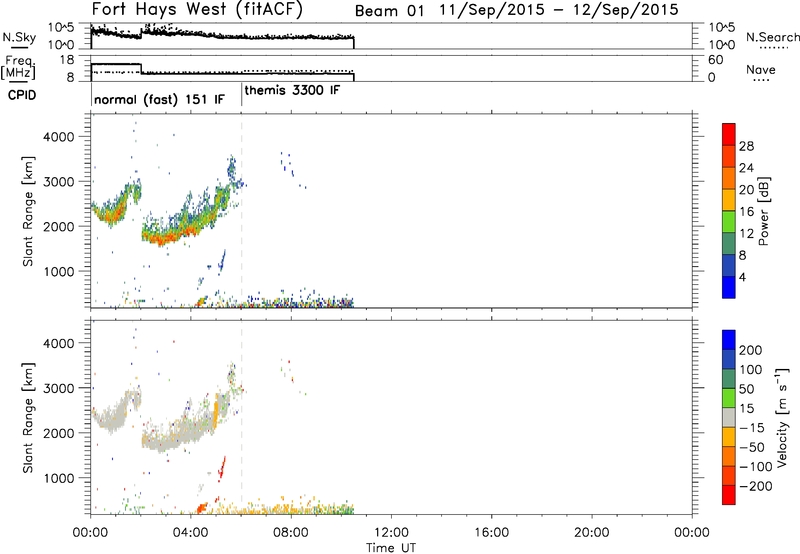Image resolution: width=800 pixels, height=554 pixels.
Task: Select the 'normal (fast) 151 IF' label
Action: tap(159, 99)
